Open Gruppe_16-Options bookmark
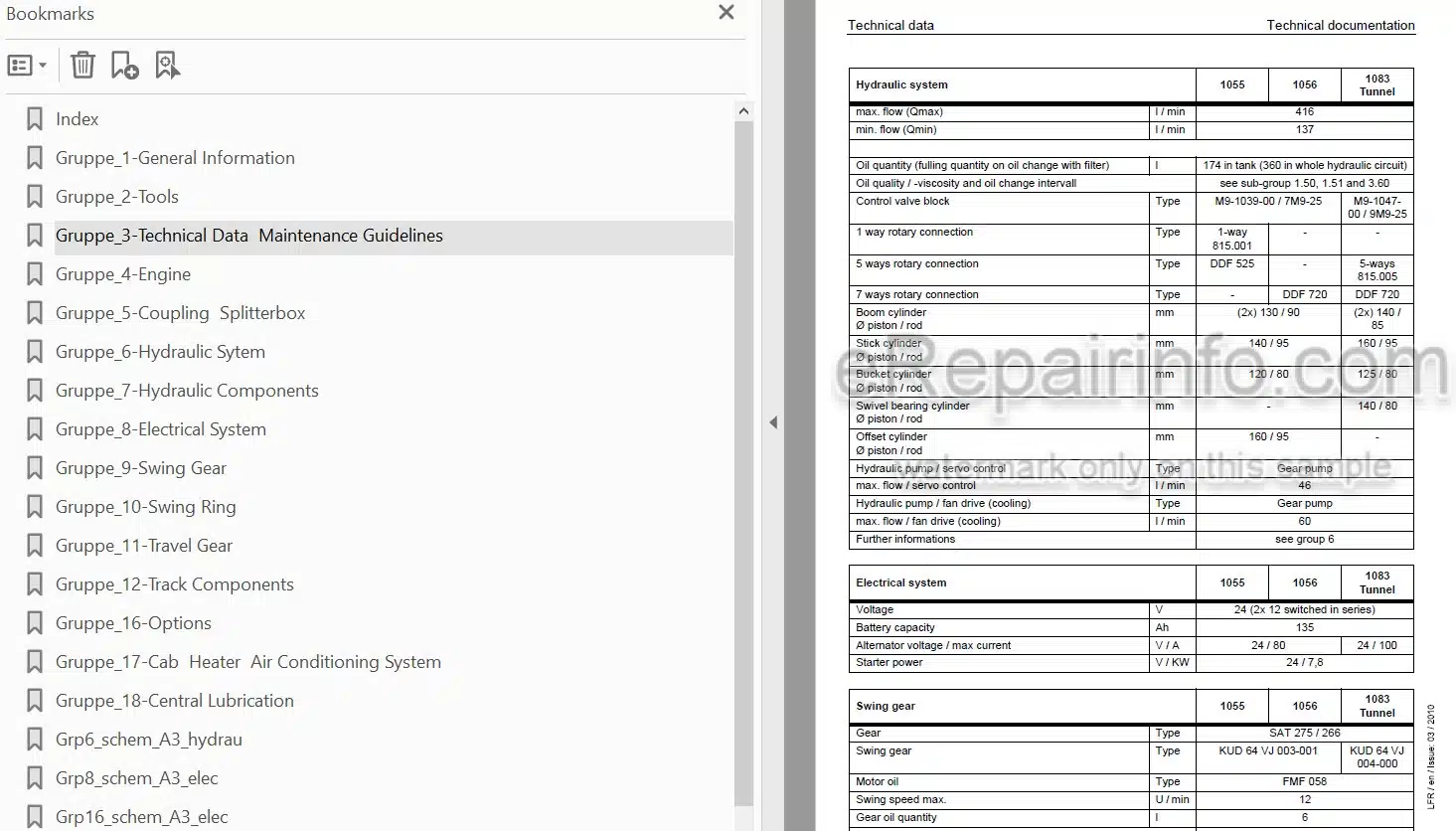 click(x=133, y=623)
